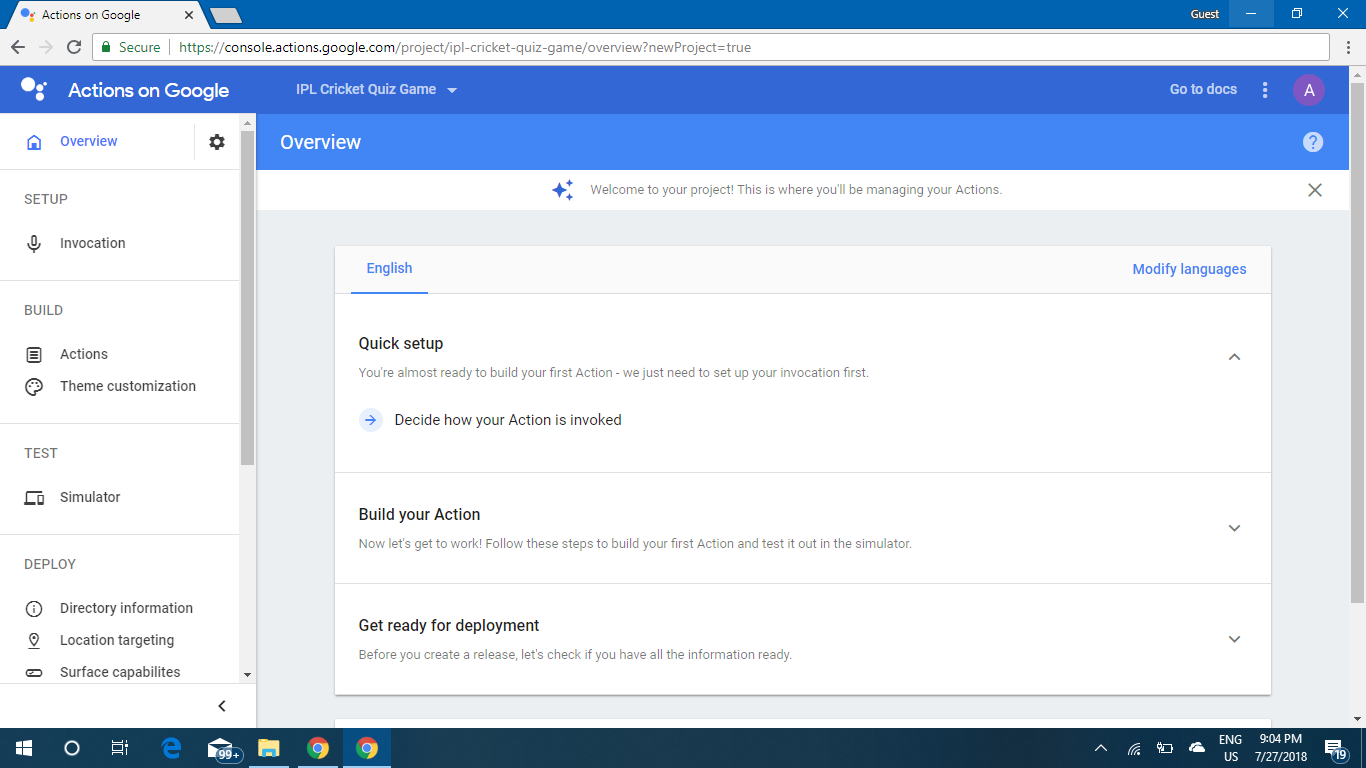Screen dimensions: 1366x768
Task: Click the help question mark icon
Action: (x=1313, y=142)
